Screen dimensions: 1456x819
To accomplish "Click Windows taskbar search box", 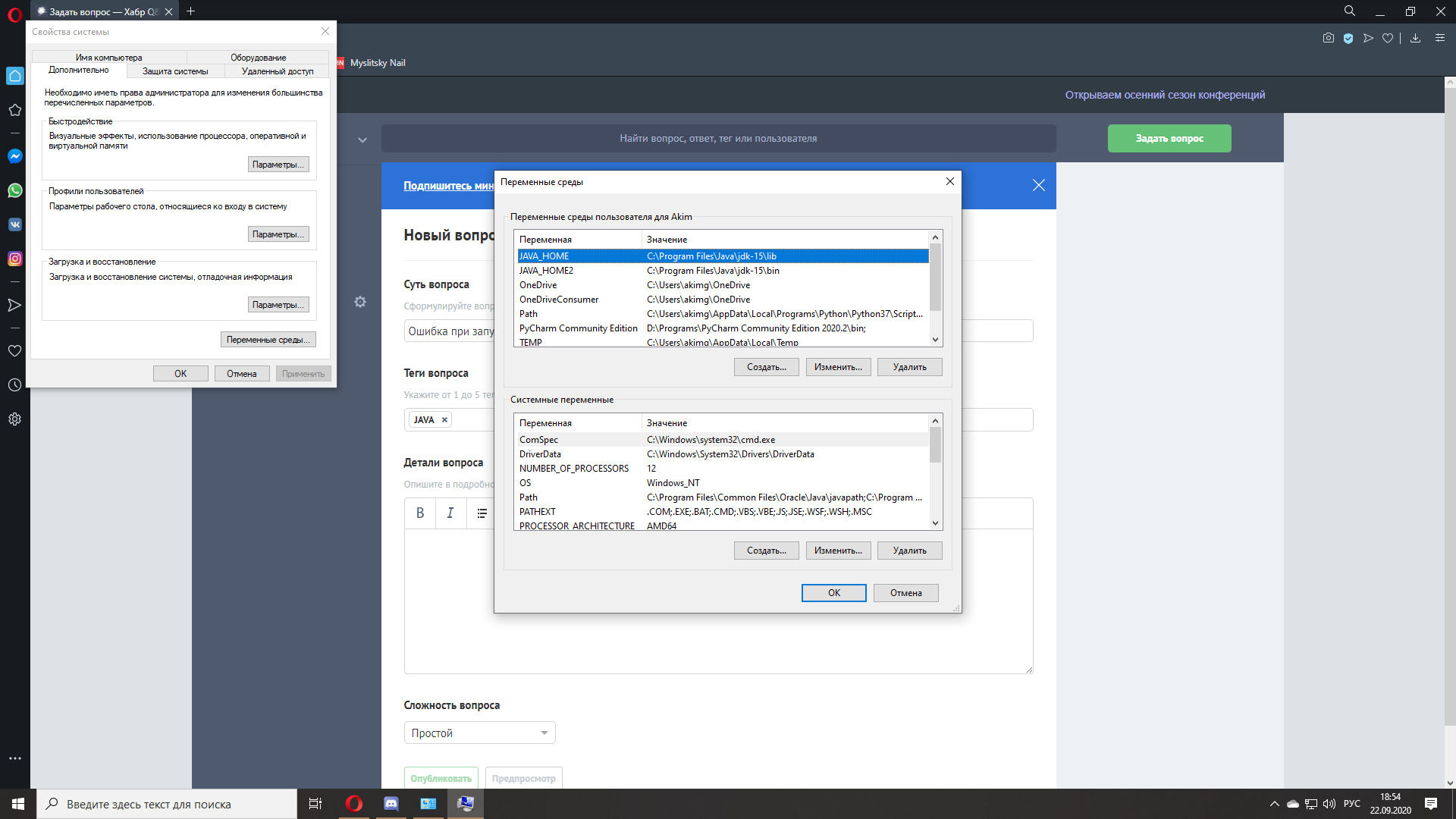I will tap(167, 804).
